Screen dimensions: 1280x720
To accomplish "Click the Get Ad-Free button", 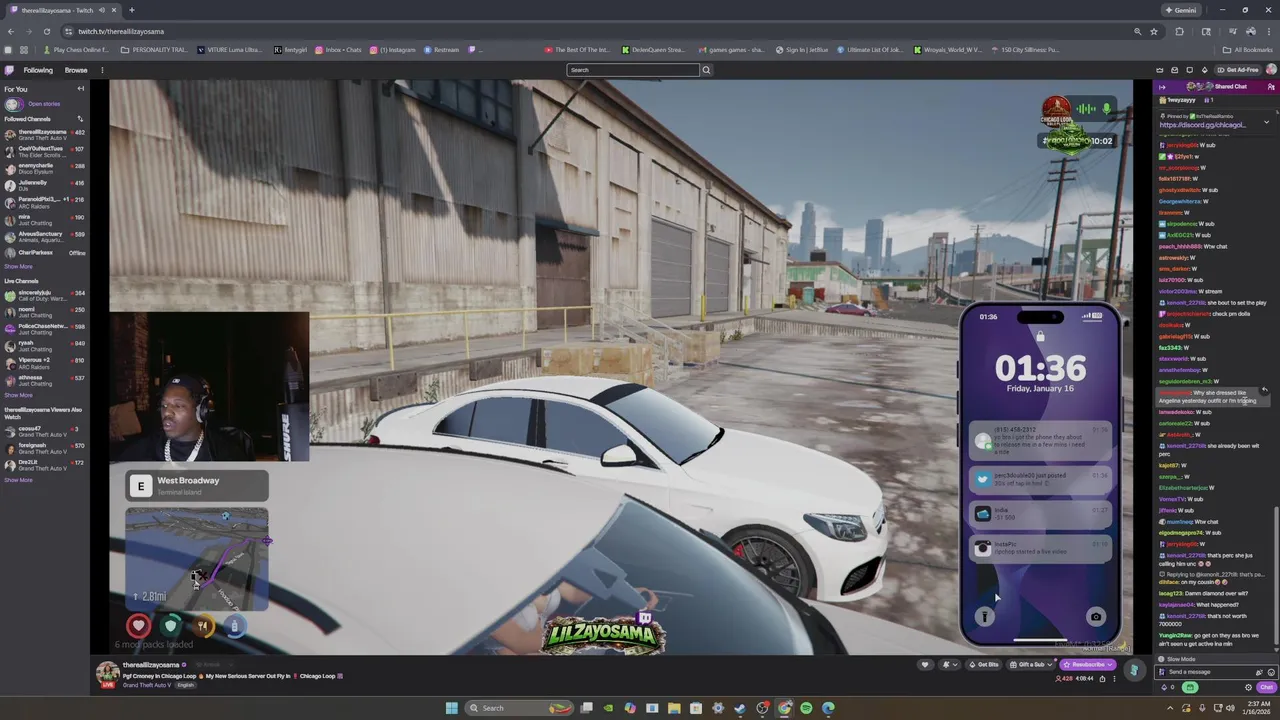I will tap(1238, 70).
